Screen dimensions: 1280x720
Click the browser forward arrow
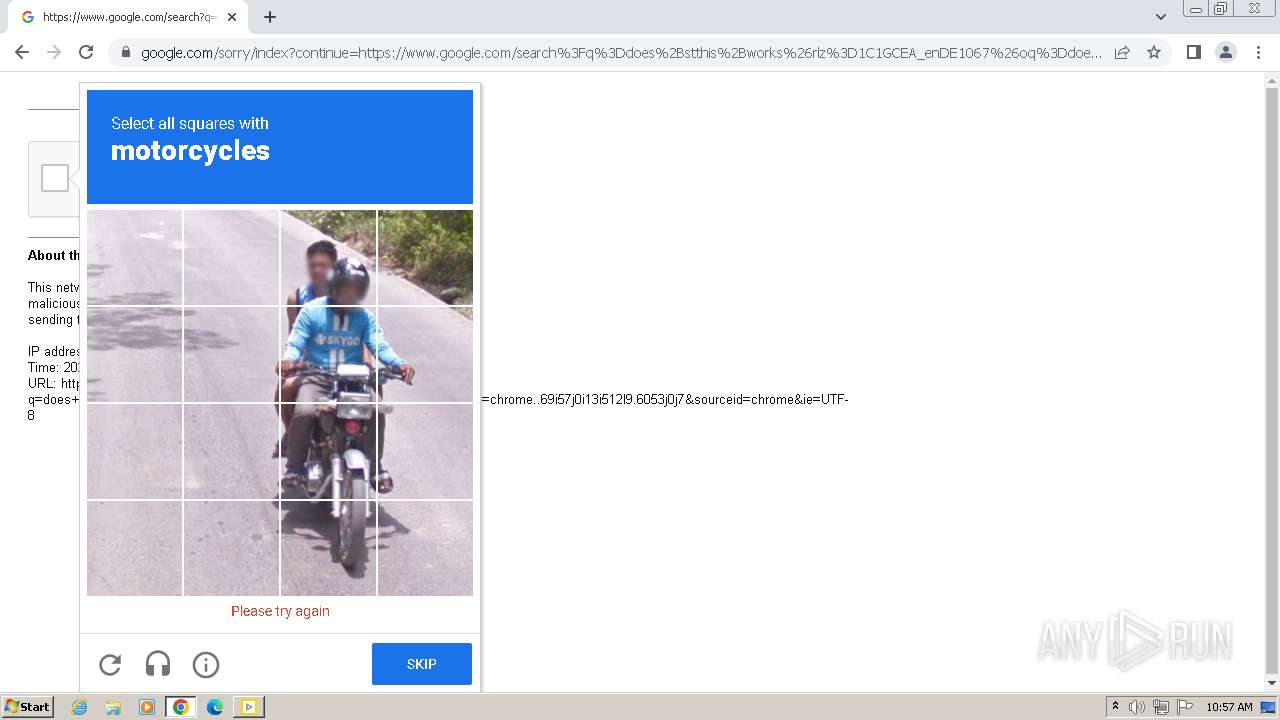(54, 52)
